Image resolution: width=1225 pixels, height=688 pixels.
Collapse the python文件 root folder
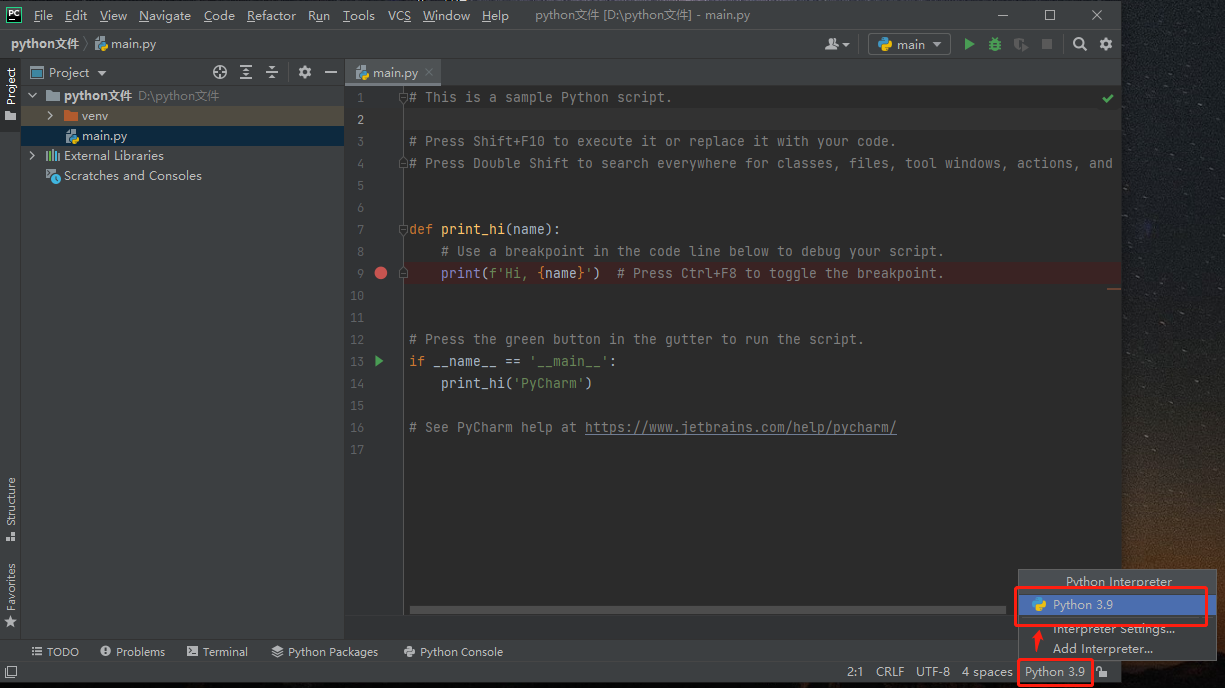pyautogui.click(x=33, y=96)
